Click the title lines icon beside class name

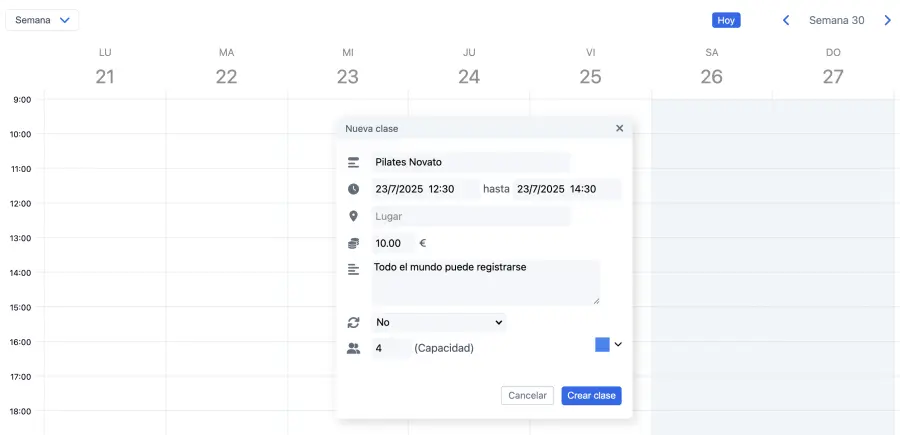[353, 162]
